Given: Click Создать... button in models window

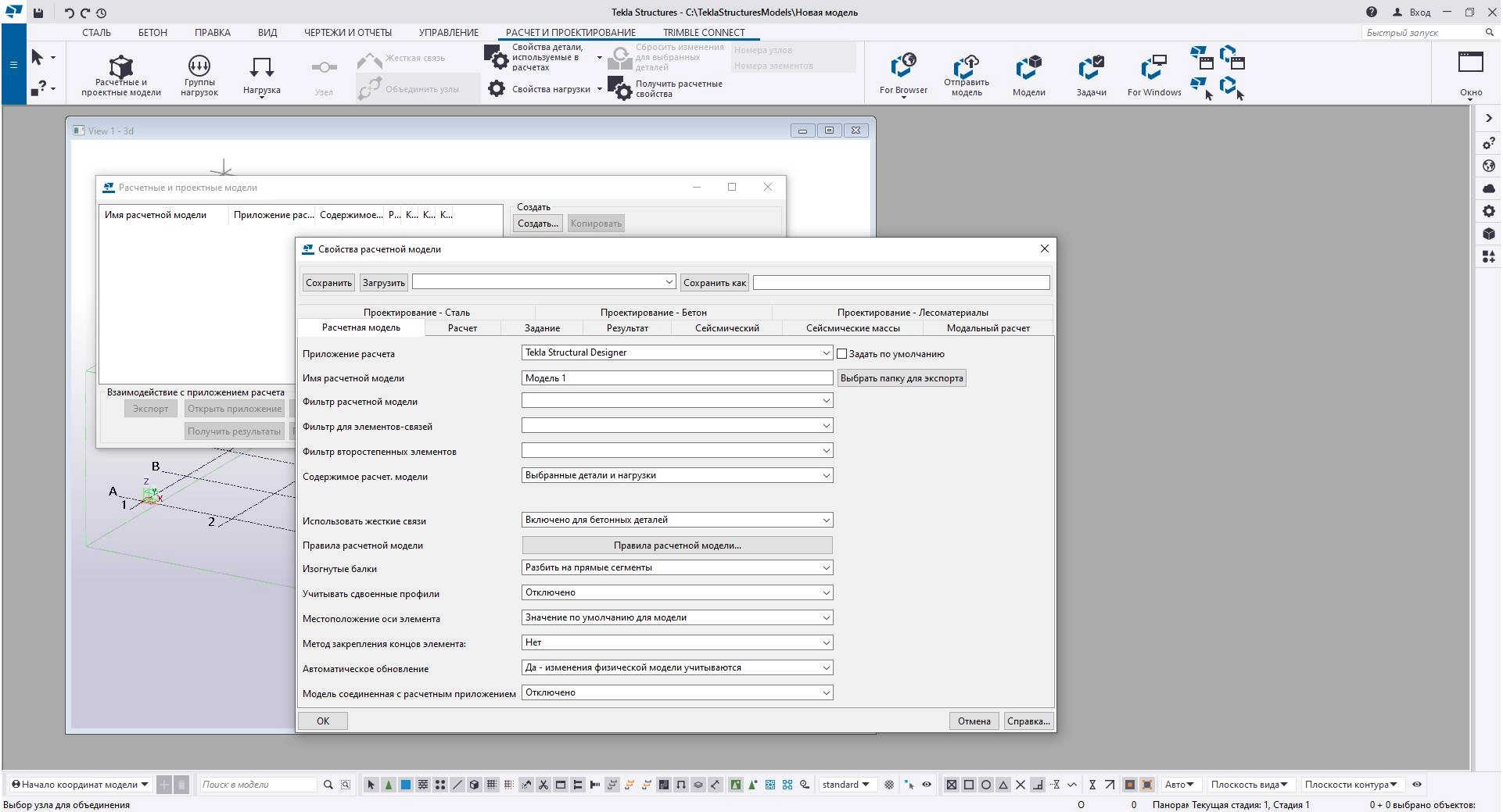Looking at the screenshot, I should pyautogui.click(x=538, y=224).
